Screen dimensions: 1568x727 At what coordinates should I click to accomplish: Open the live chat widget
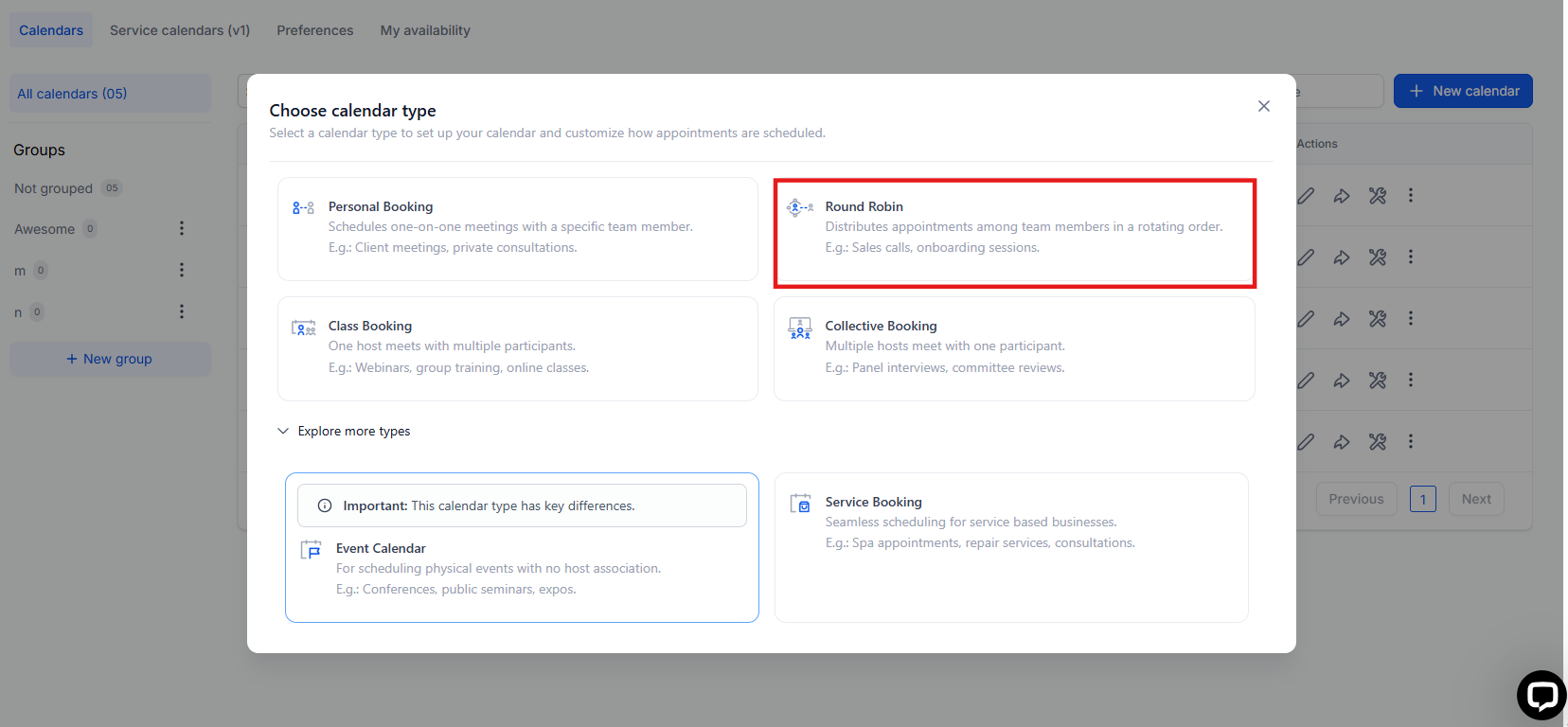click(1541, 696)
